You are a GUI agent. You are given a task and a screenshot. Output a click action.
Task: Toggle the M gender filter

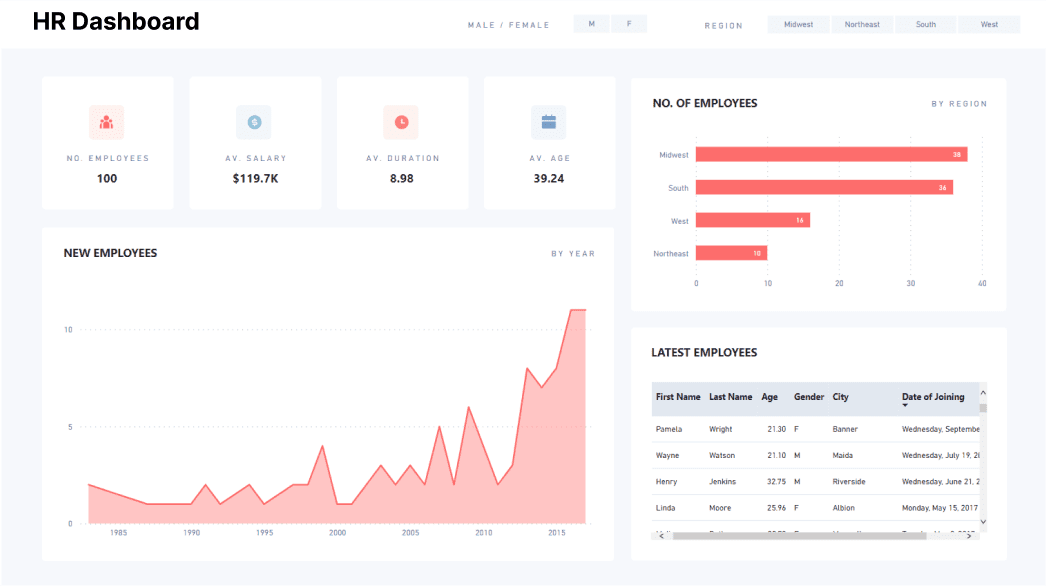click(589, 22)
